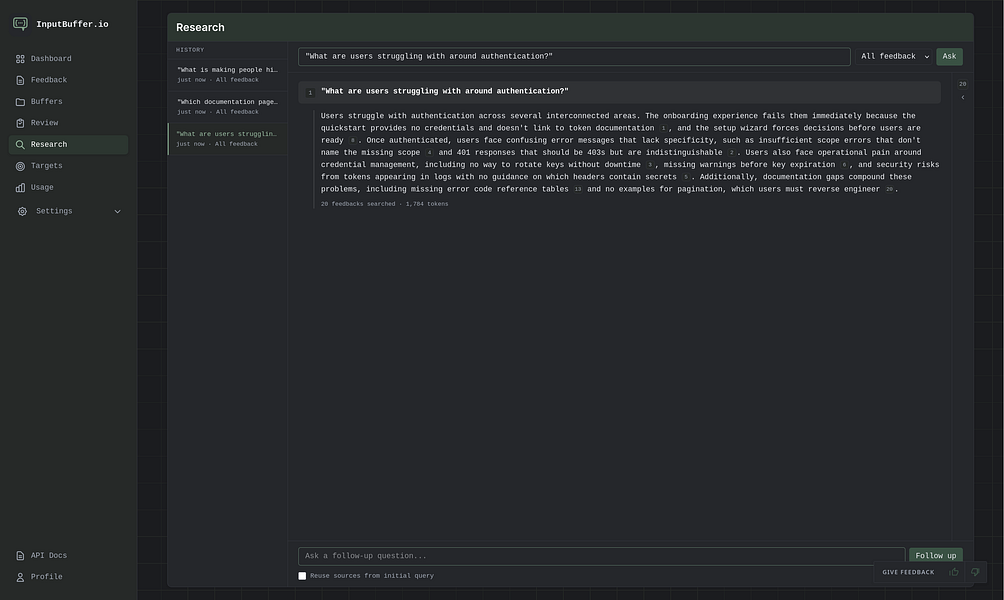Open the All feedback dropdown
Screen dimensions: 1004x600
coord(894,56)
